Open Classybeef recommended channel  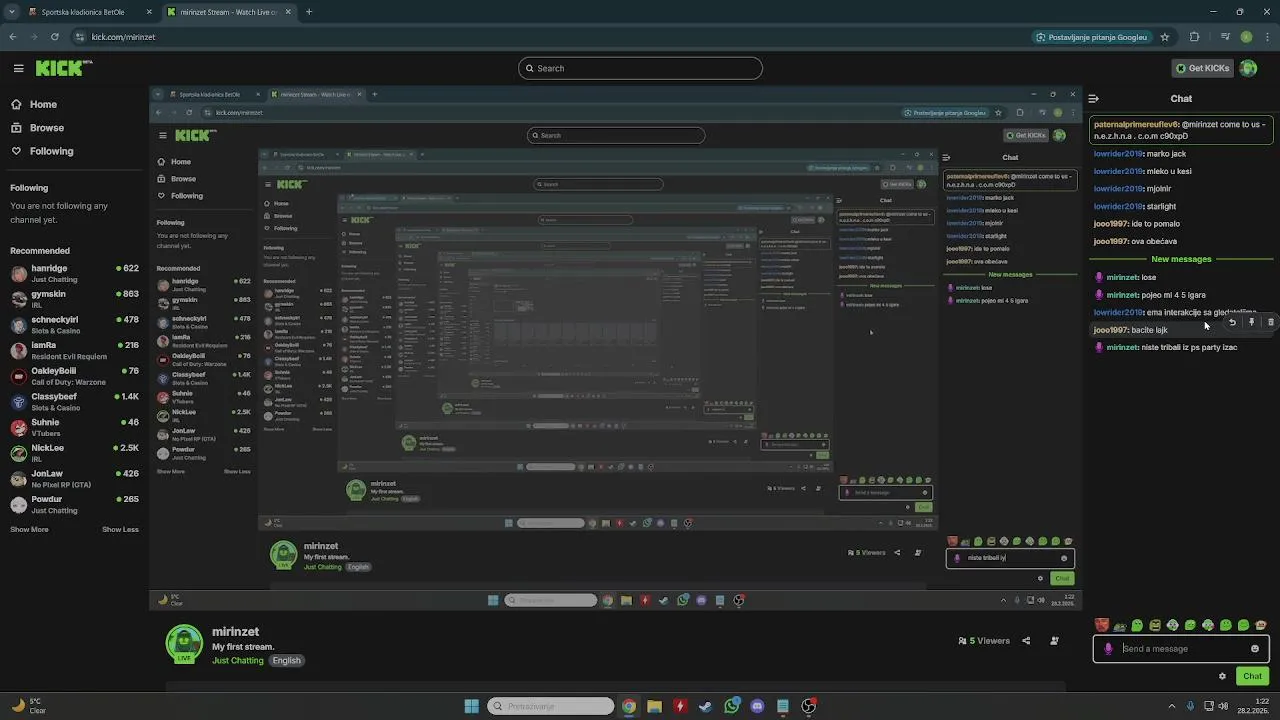pyautogui.click(x=74, y=402)
